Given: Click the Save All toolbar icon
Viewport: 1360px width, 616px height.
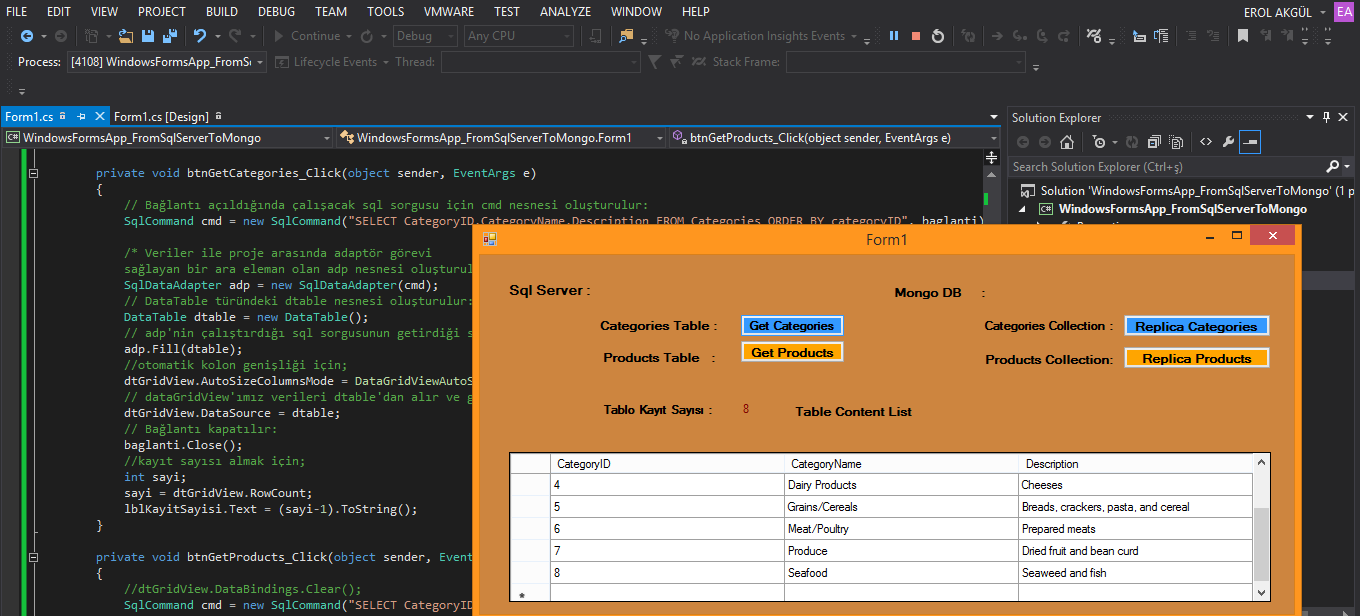Looking at the screenshot, I should click(x=169, y=36).
